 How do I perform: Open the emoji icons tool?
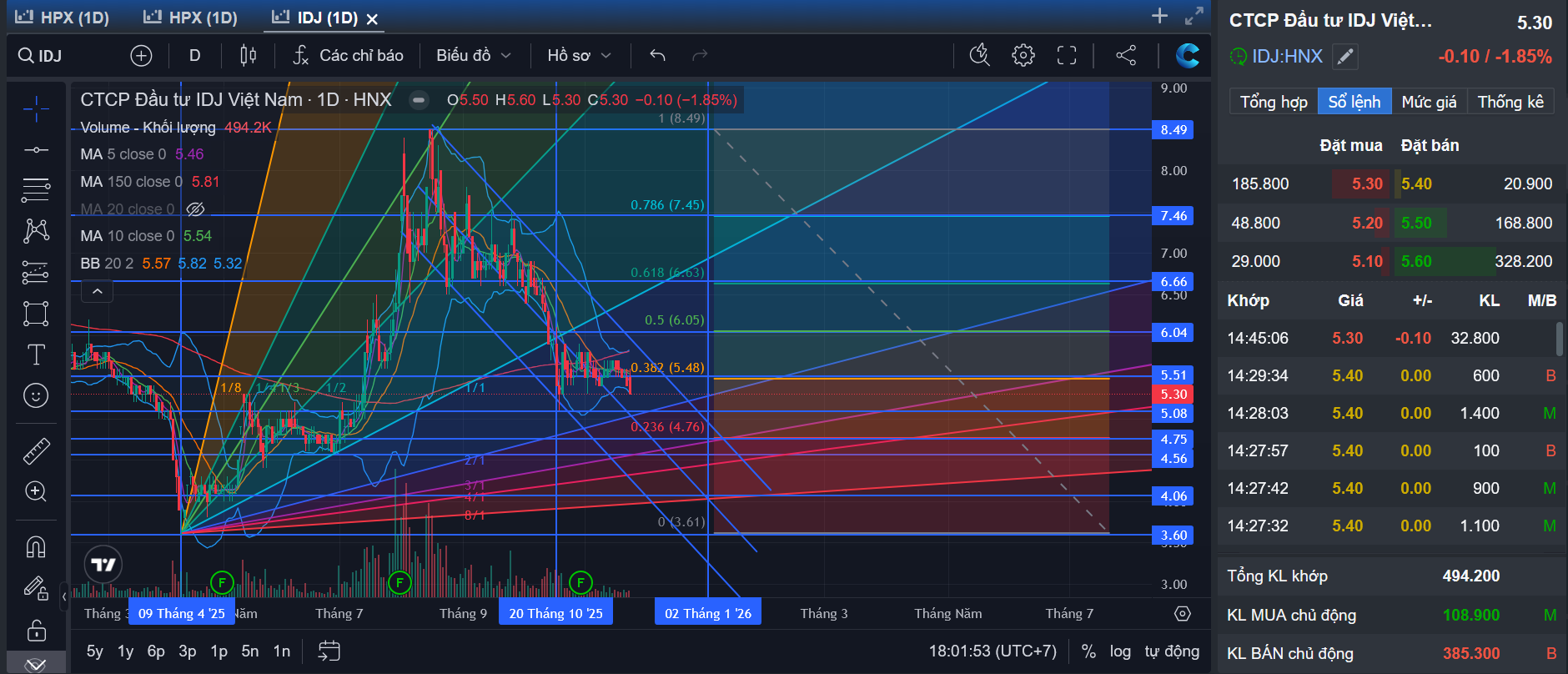tap(36, 395)
